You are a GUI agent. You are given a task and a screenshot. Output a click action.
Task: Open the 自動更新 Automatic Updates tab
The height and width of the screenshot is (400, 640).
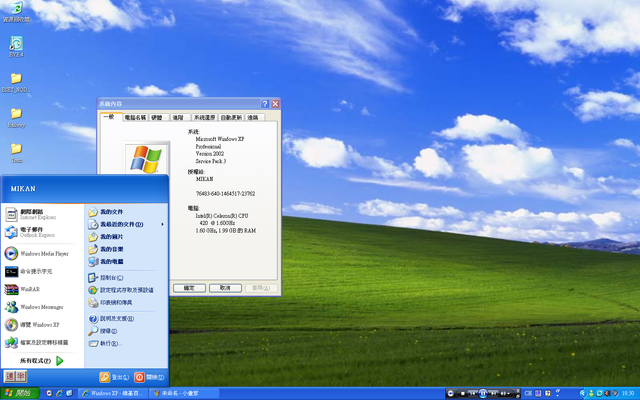[230, 117]
